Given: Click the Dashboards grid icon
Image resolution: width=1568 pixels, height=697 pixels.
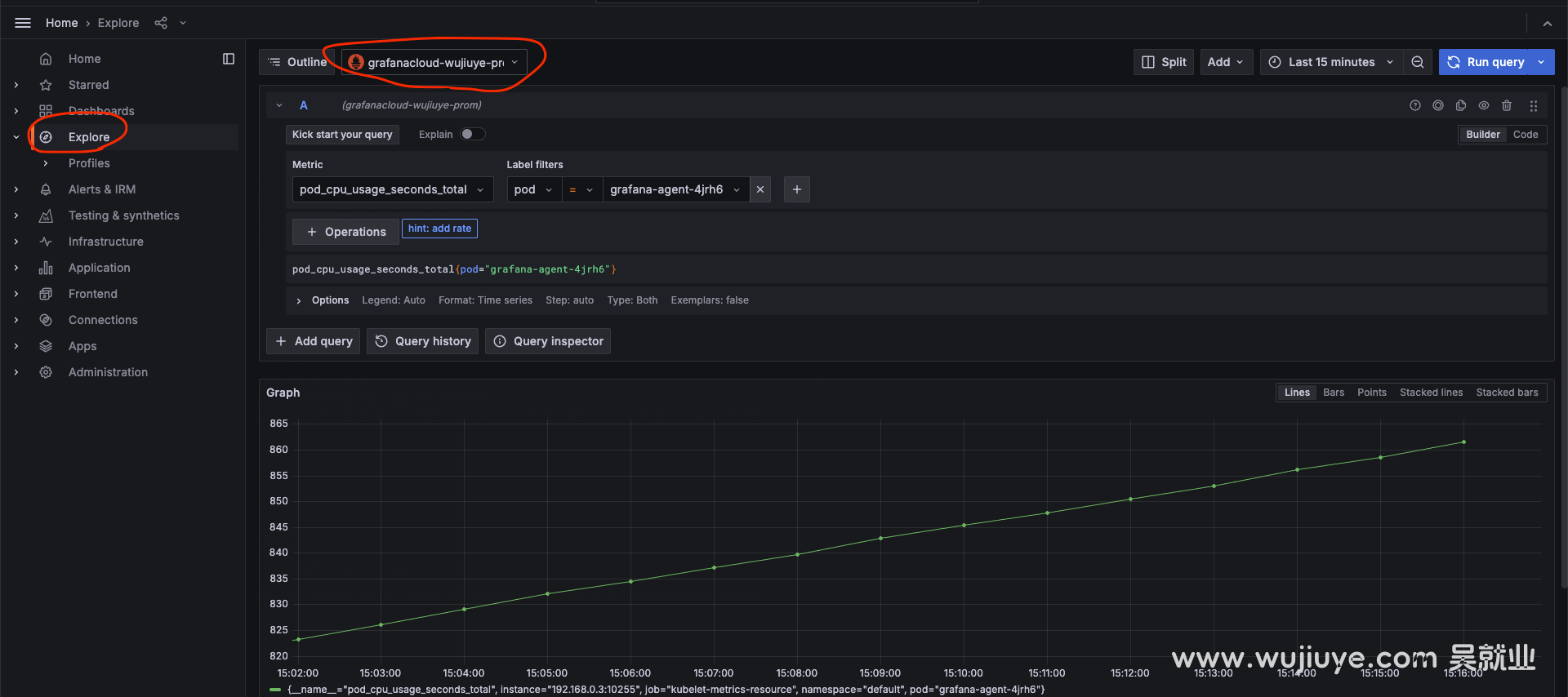Looking at the screenshot, I should (46, 111).
